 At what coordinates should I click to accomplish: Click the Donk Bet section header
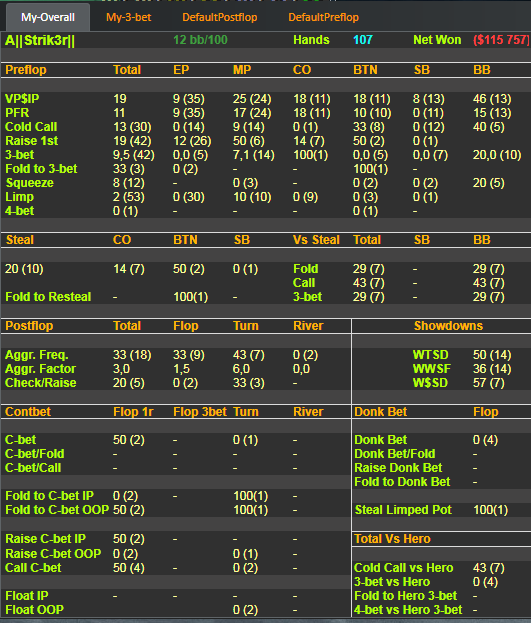pos(380,412)
